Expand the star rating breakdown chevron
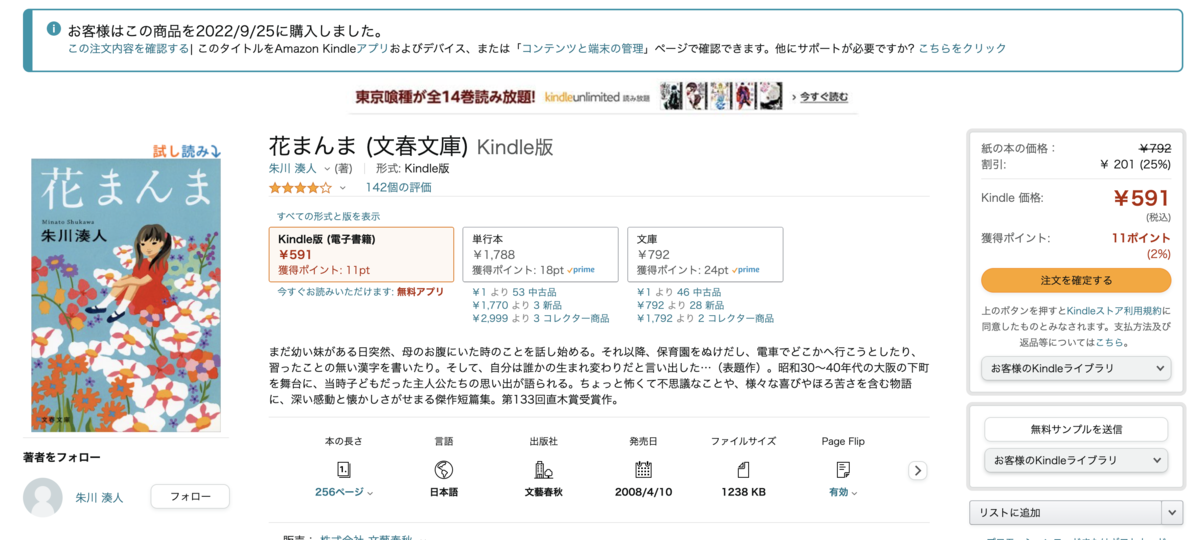1200x540 pixels. pyautogui.click(x=342, y=187)
